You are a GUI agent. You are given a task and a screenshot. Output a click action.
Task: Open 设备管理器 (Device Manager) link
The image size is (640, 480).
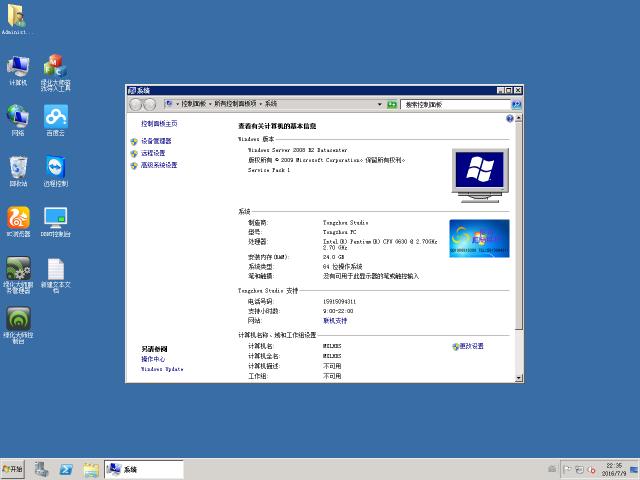pos(156,142)
